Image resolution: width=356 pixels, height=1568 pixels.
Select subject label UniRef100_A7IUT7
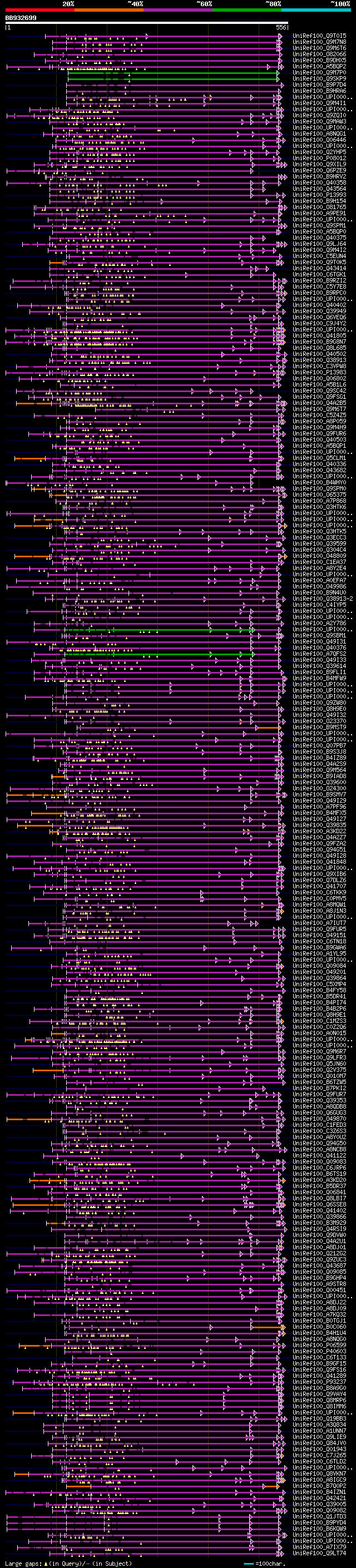319,923
